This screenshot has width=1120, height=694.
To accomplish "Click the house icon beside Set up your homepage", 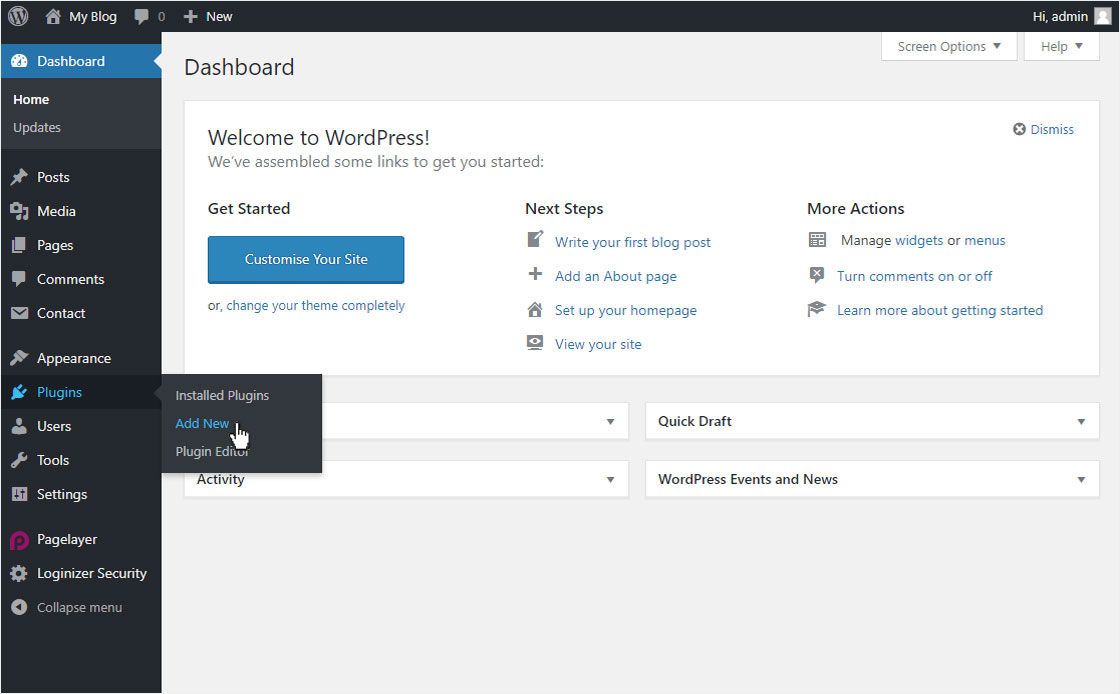I will (535, 309).
